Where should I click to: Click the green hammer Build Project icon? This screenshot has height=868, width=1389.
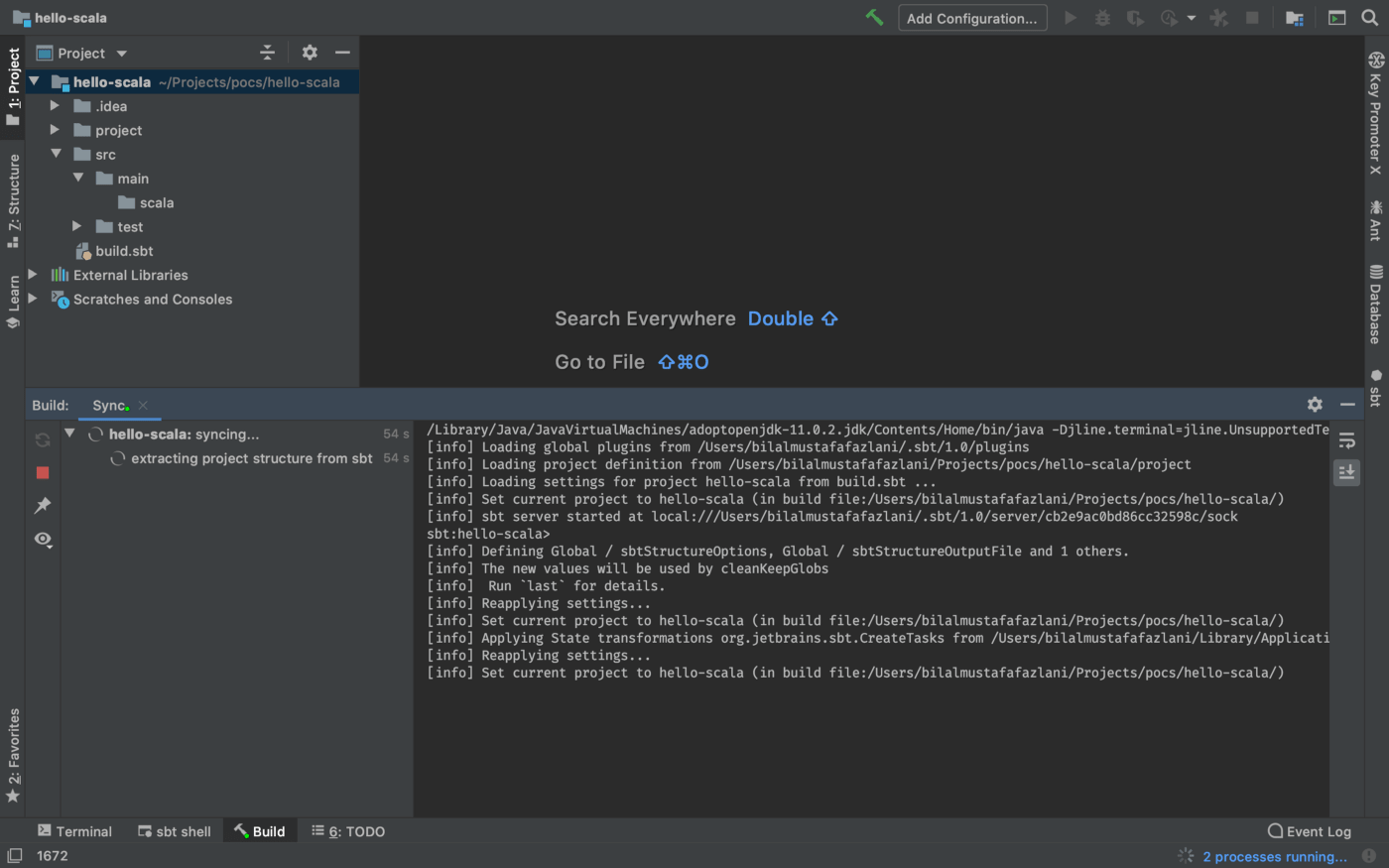[874, 18]
